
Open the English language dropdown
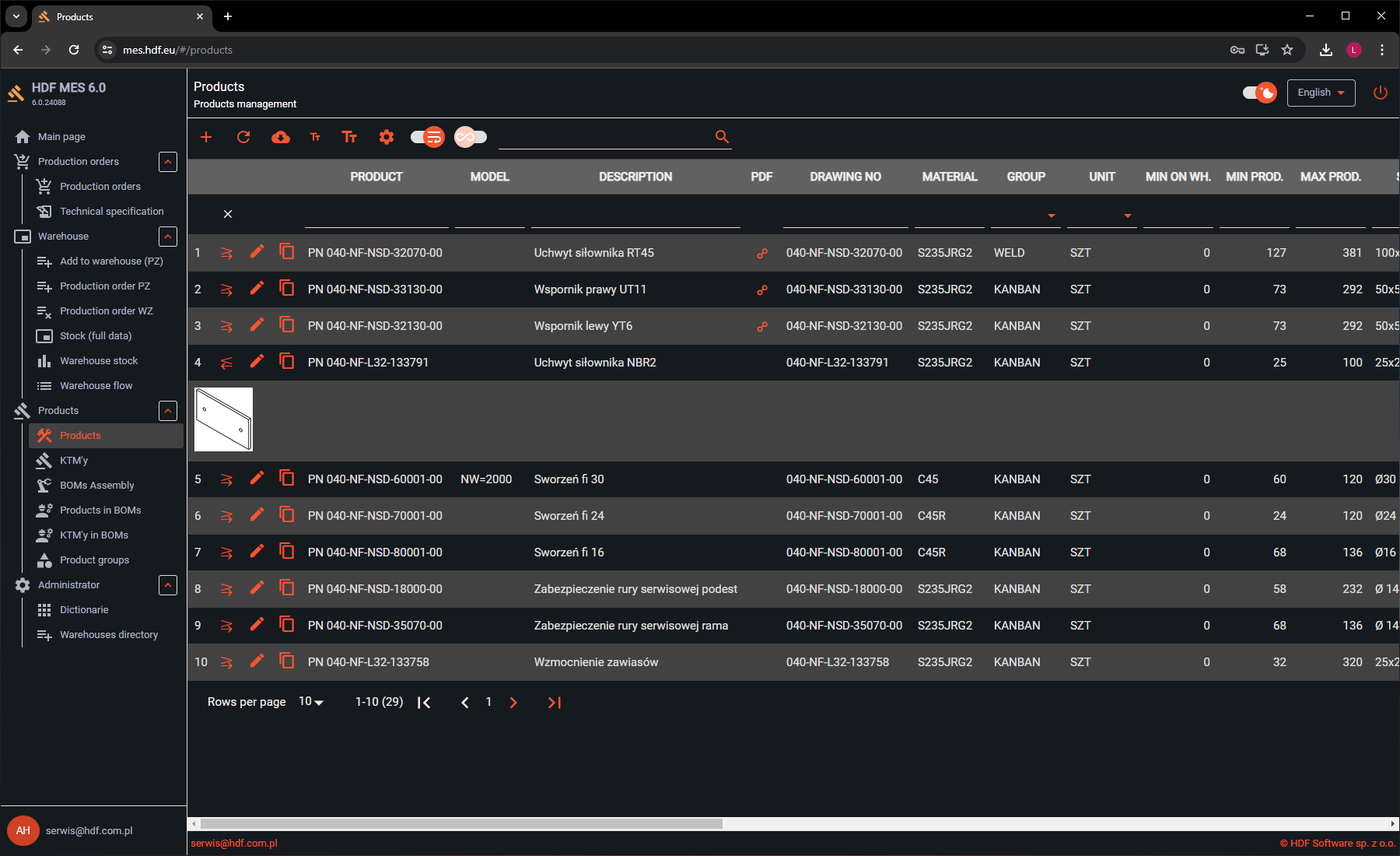point(1321,93)
